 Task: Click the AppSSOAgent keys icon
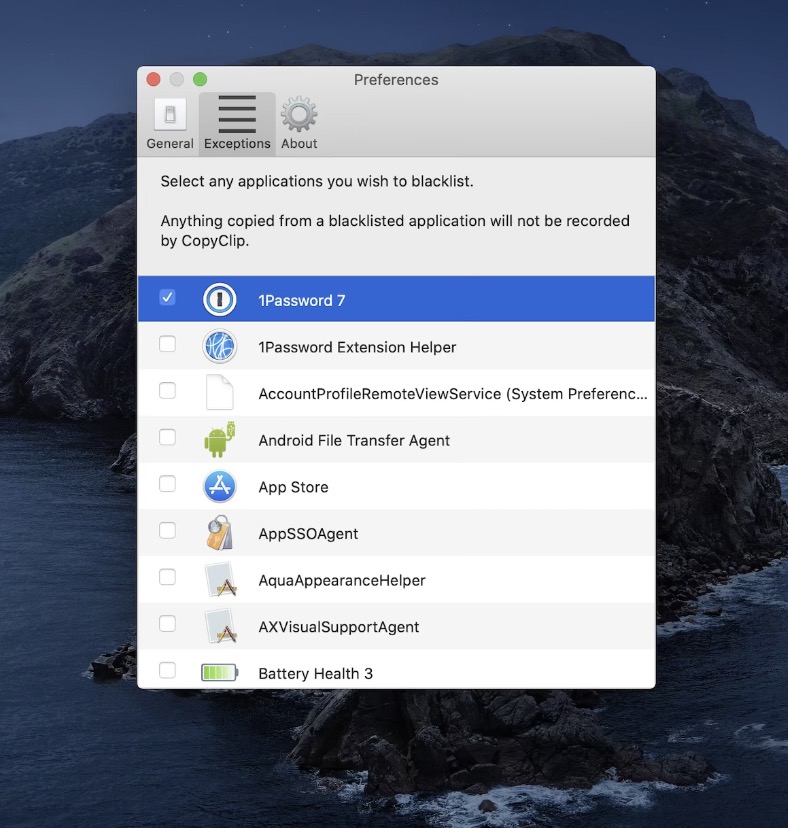[x=219, y=534]
